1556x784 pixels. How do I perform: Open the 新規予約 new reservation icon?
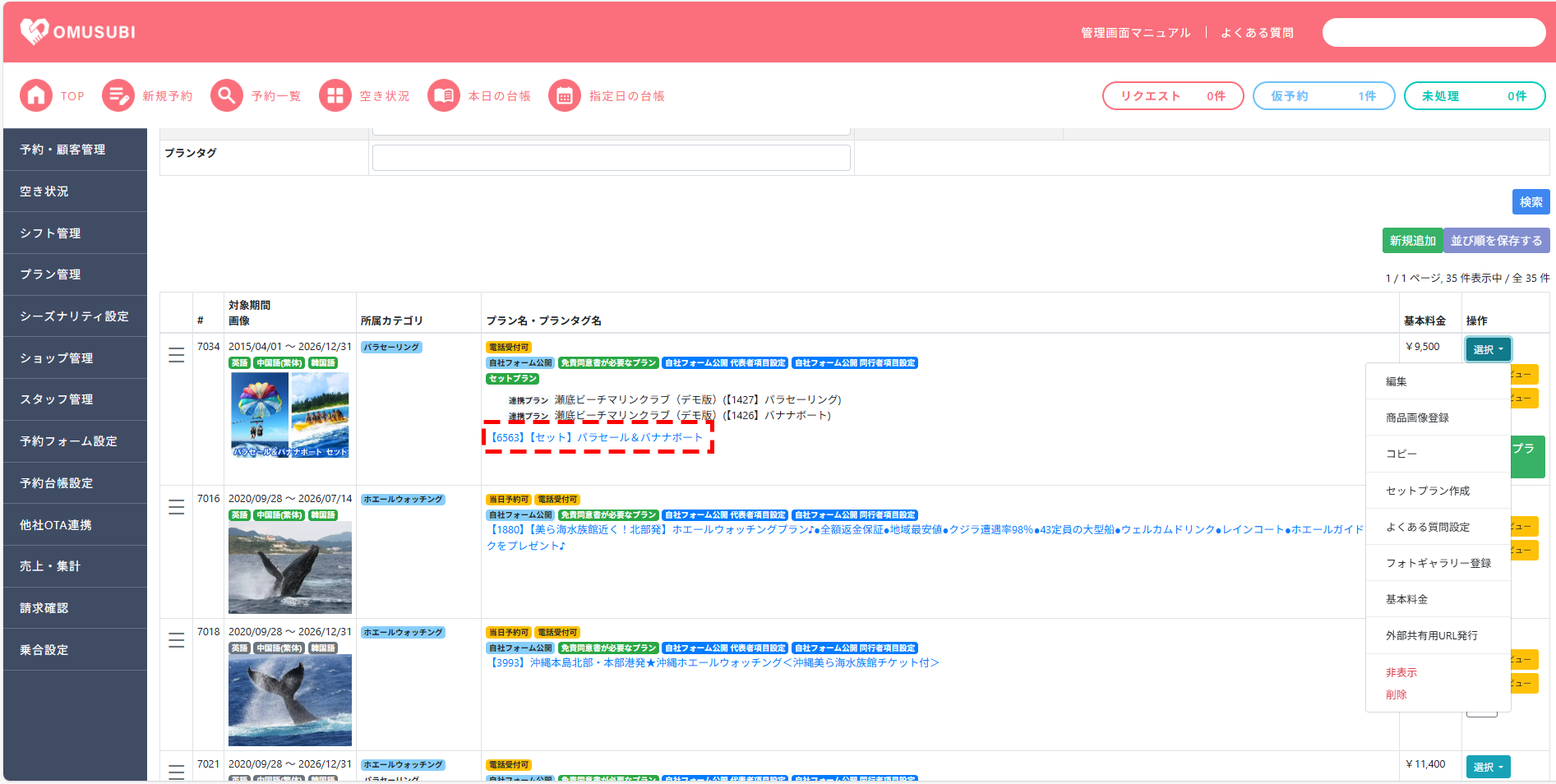(118, 96)
